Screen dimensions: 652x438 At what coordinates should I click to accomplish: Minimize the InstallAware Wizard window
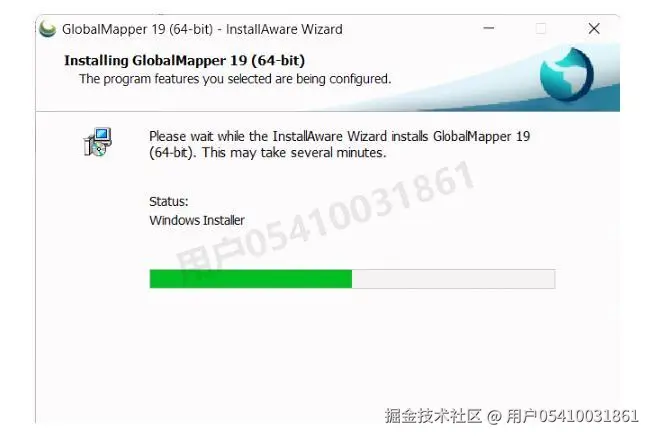(x=489, y=28)
